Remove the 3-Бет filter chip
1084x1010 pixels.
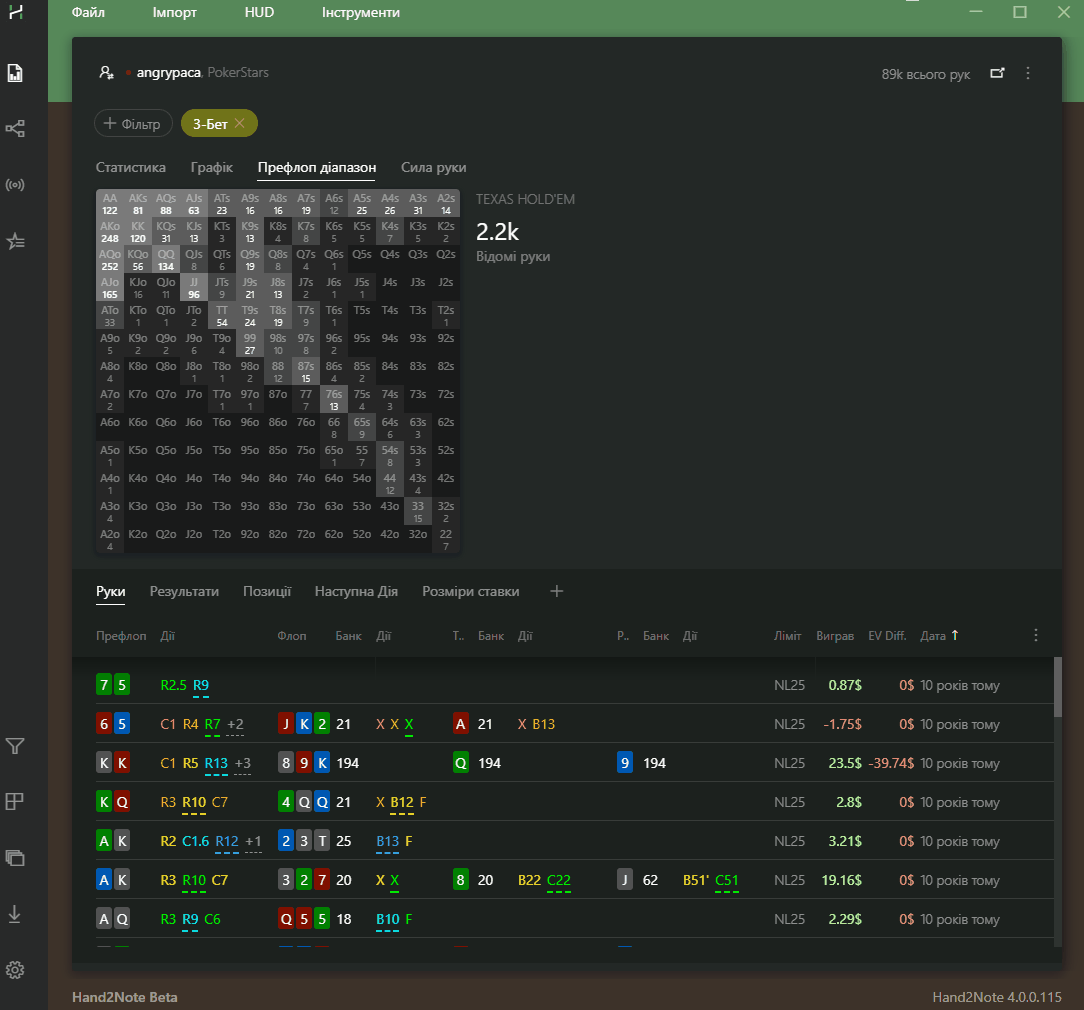tap(240, 123)
